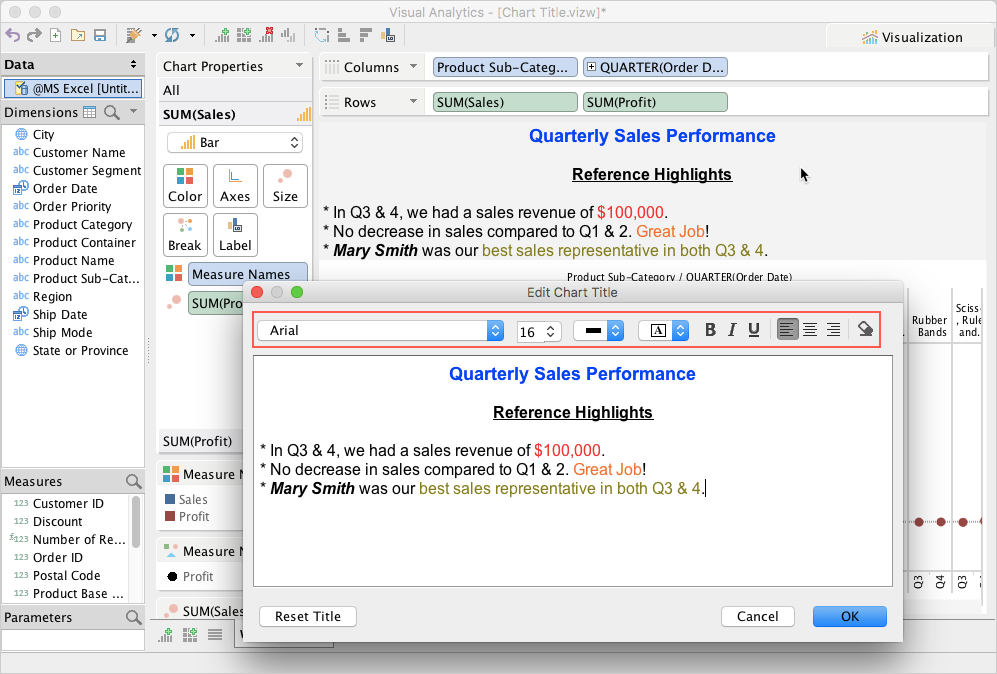Click the sort ascending bars icon
Screen dimensions: 997x674
click(x=344, y=36)
